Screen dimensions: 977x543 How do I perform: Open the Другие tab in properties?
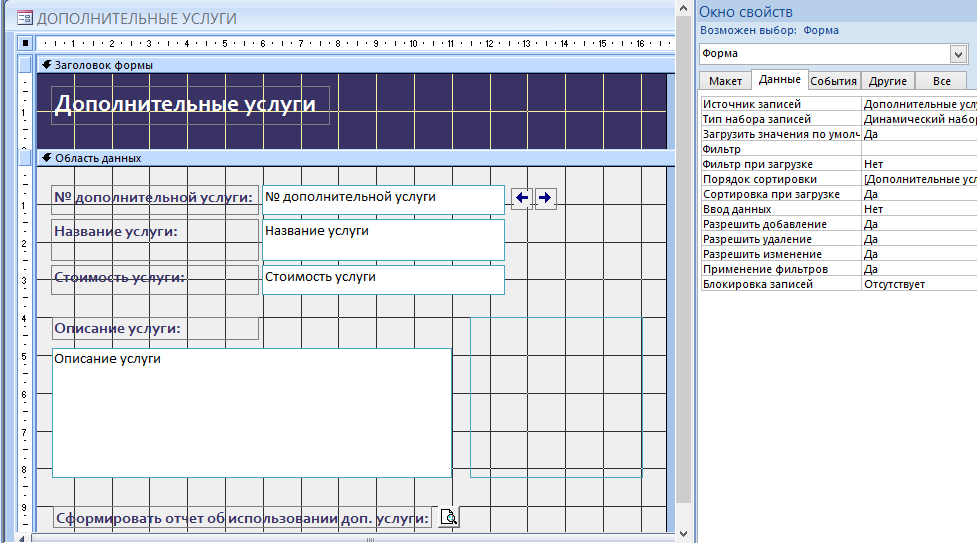[887, 81]
